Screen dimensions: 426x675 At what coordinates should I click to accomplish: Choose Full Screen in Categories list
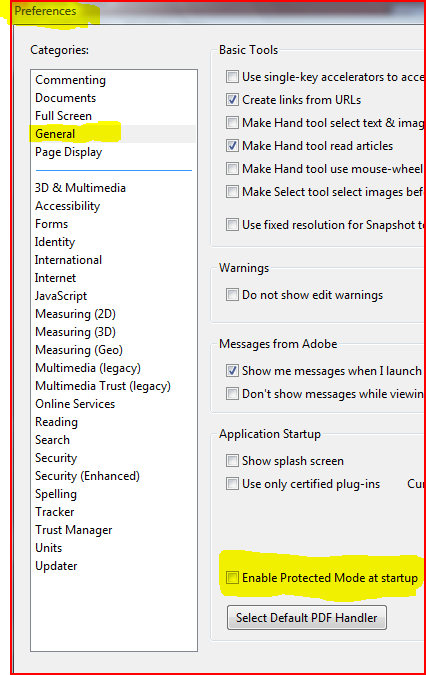[63, 116]
